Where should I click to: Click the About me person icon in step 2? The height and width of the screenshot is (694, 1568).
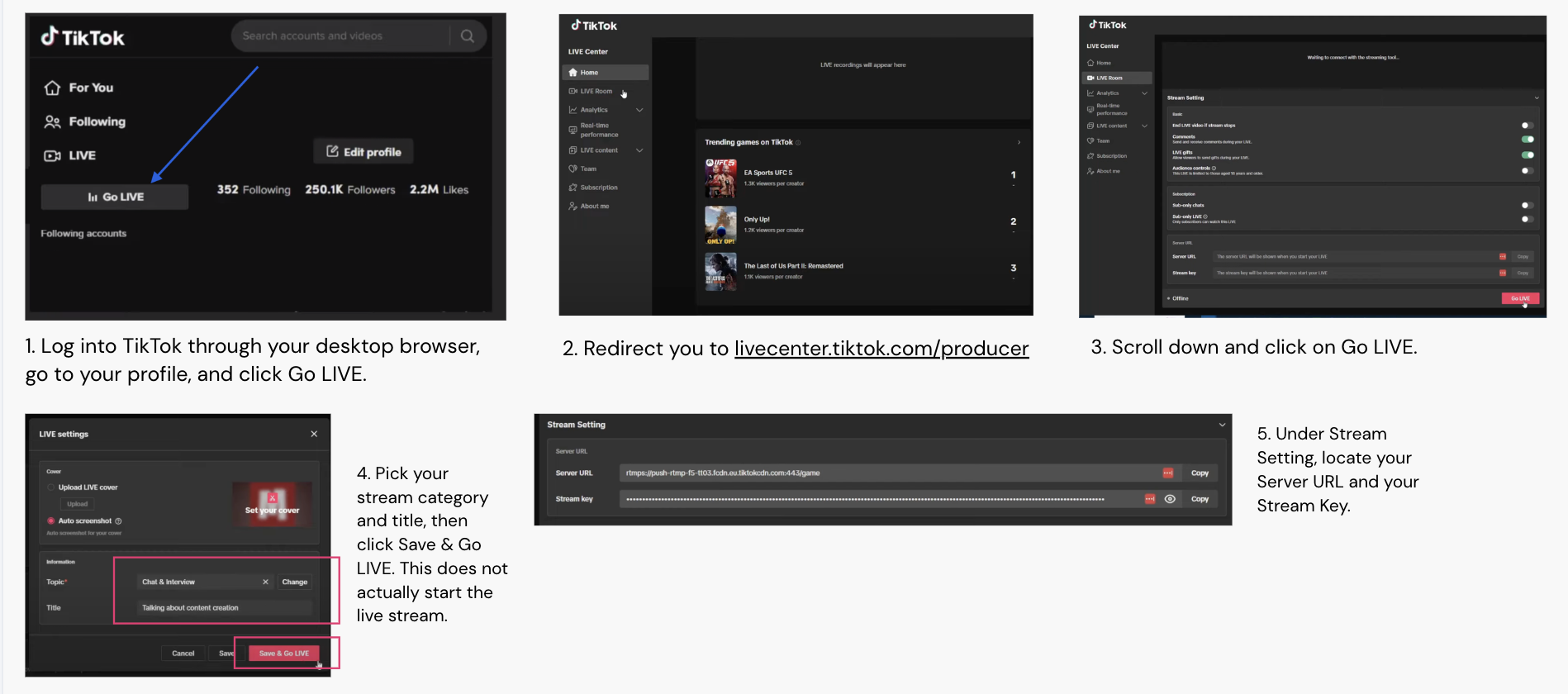point(573,207)
